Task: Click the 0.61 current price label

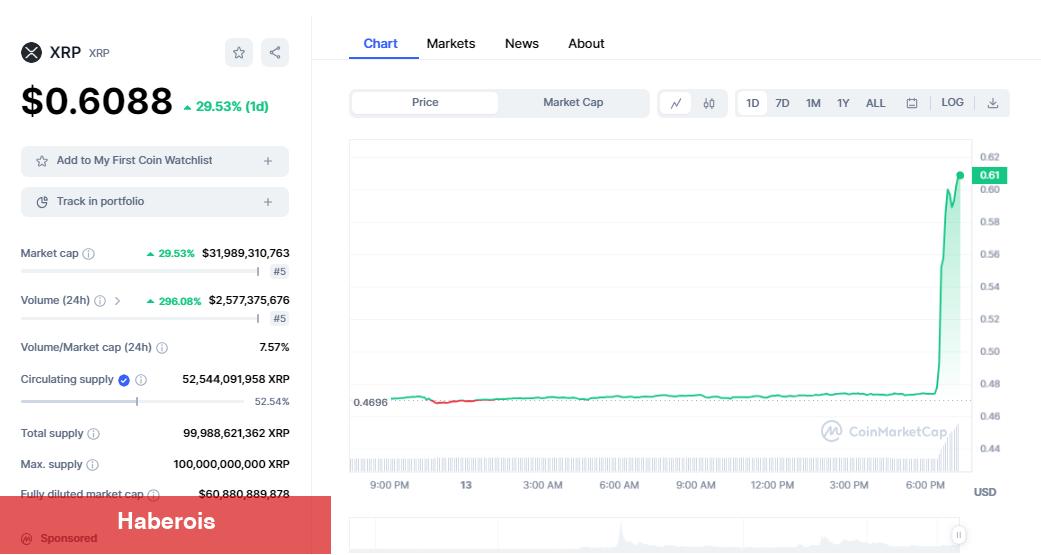Action: [989, 175]
